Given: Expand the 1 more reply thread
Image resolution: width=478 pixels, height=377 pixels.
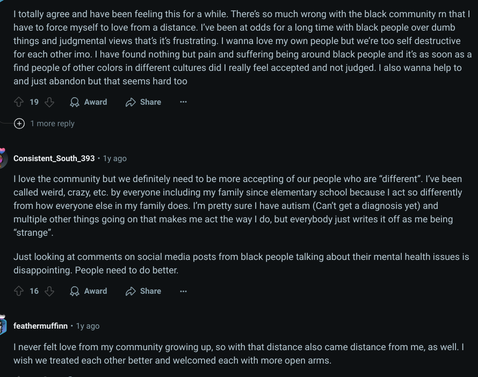Looking at the screenshot, I should coord(52,124).
